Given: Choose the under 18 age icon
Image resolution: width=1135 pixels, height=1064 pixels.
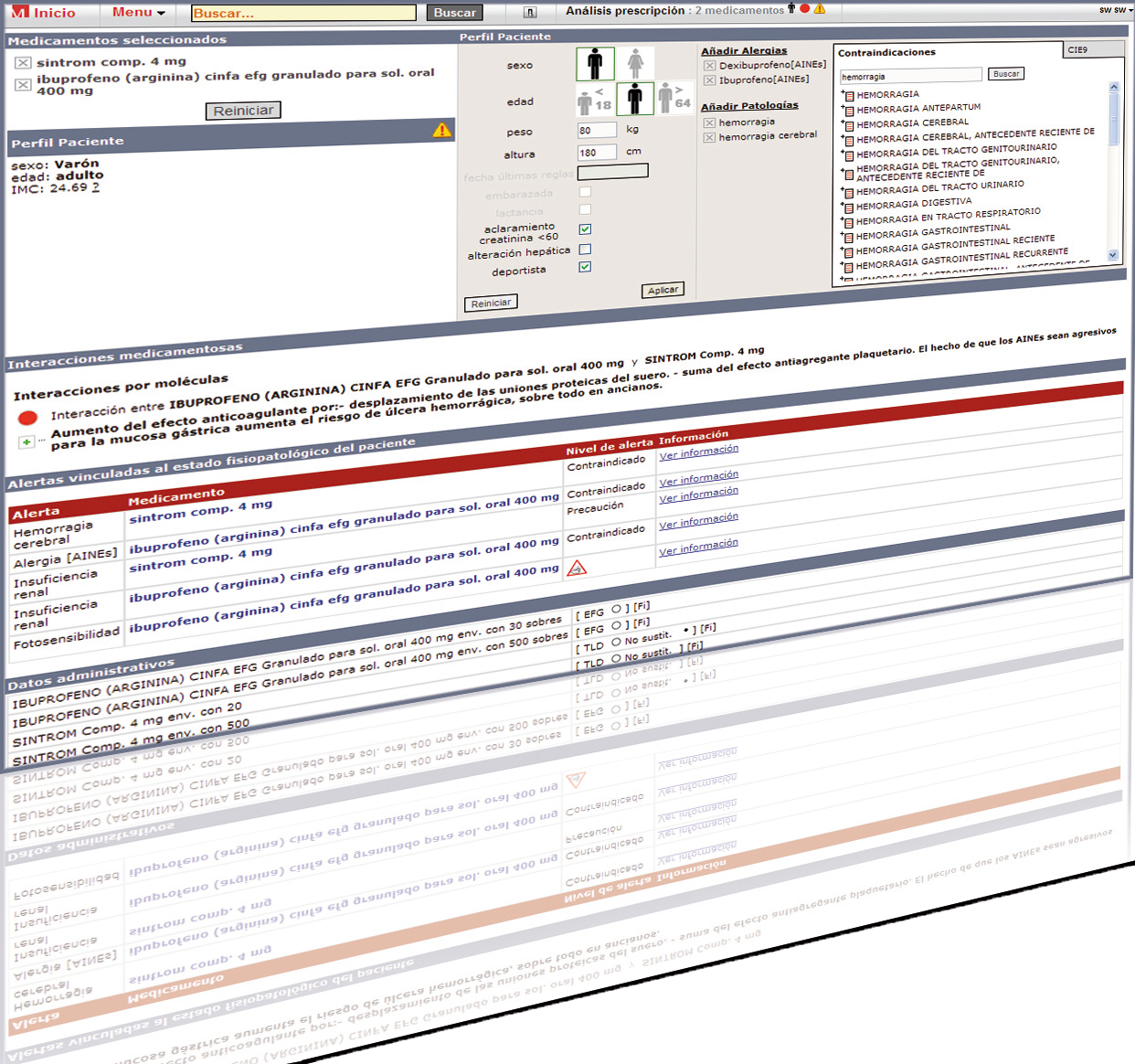Looking at the screenshot, I should coord(593,99).
